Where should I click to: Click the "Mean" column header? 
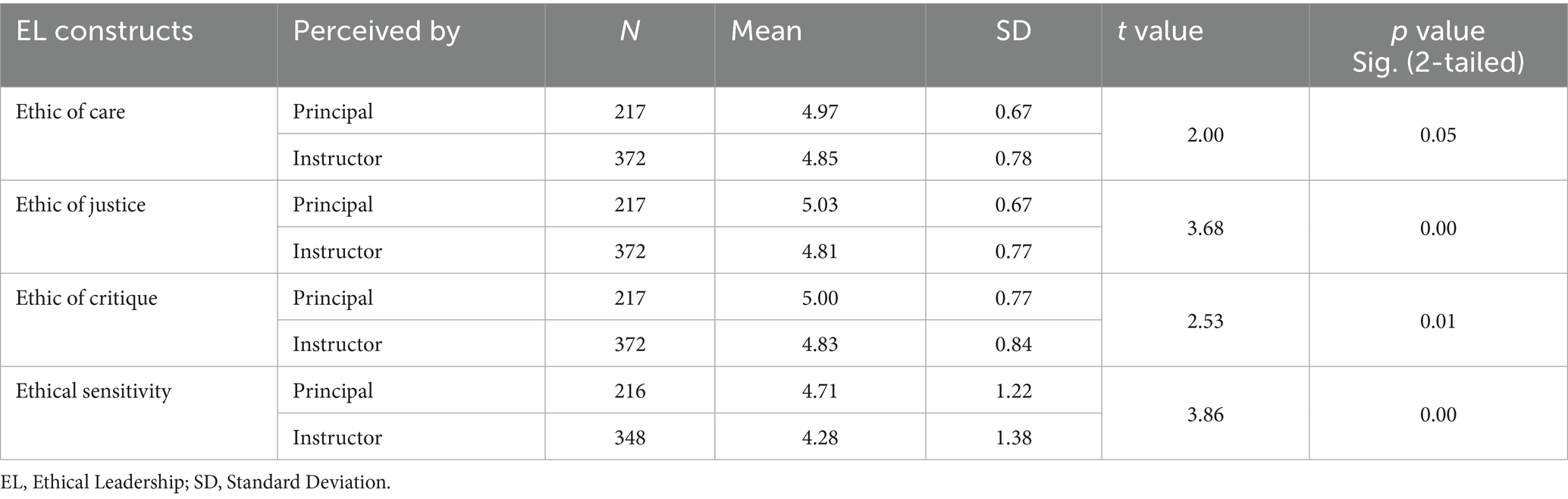tap(766, 31)
